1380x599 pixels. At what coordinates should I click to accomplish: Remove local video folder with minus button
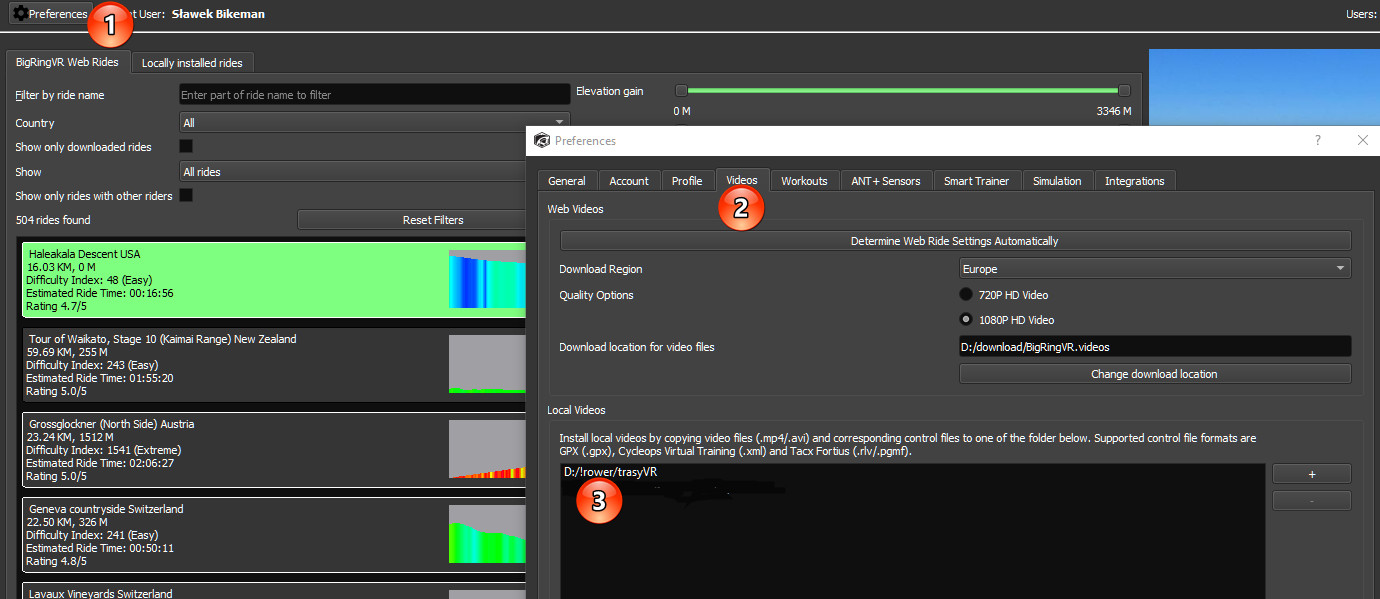(x=1311, y=500)
